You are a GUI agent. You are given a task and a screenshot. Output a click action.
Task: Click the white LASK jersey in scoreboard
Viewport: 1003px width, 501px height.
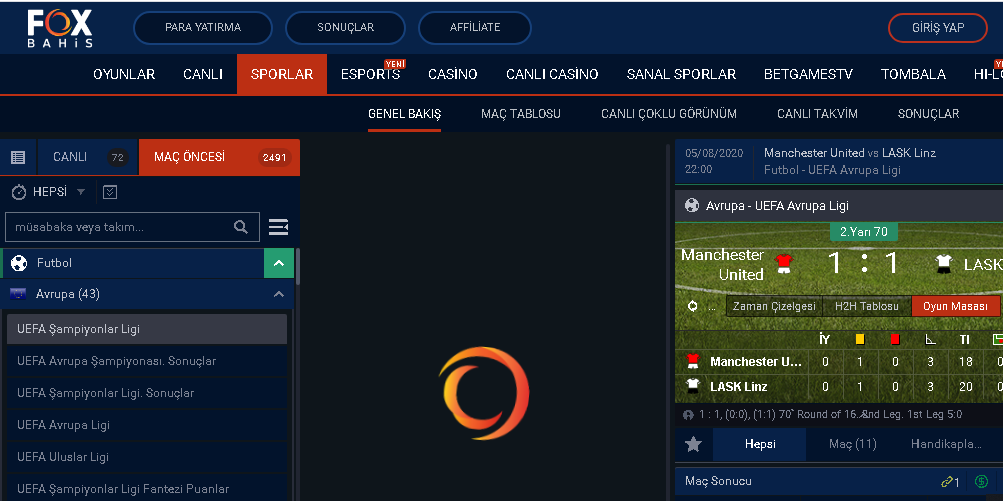[943, 264]
